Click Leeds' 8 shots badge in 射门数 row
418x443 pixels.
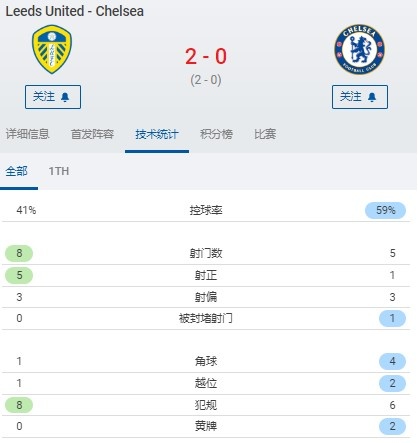click(19, 253)
